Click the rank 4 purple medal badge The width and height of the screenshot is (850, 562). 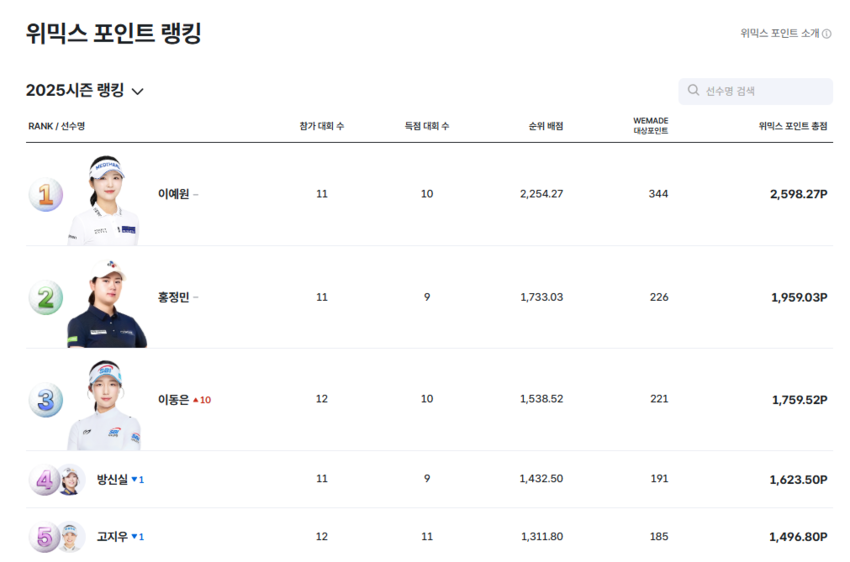pyautogui.click(x=43, y=480)
